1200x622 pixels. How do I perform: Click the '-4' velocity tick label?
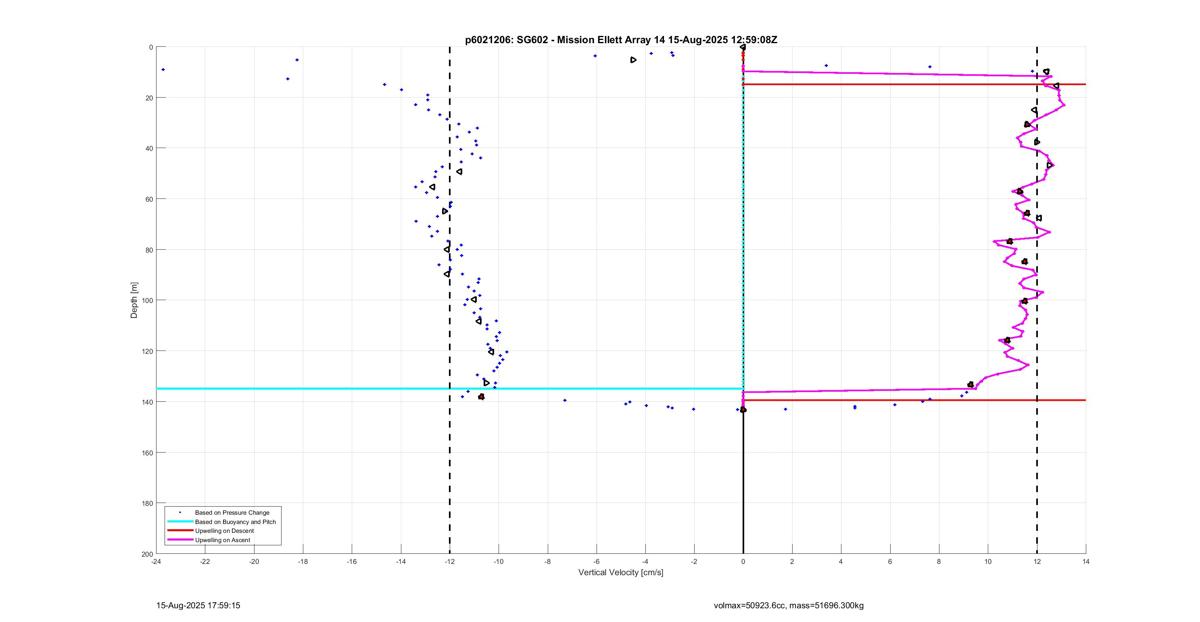(x=646, y=561)
